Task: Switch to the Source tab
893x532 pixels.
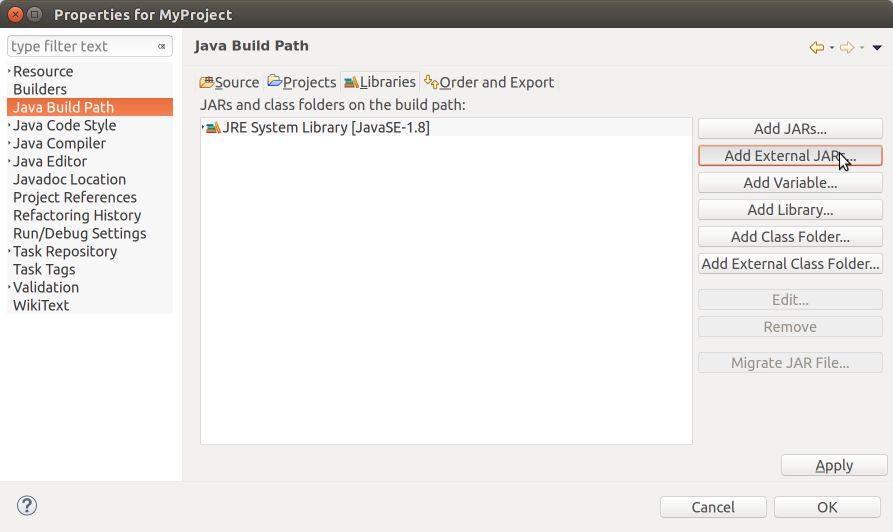Action: point(229,82)
